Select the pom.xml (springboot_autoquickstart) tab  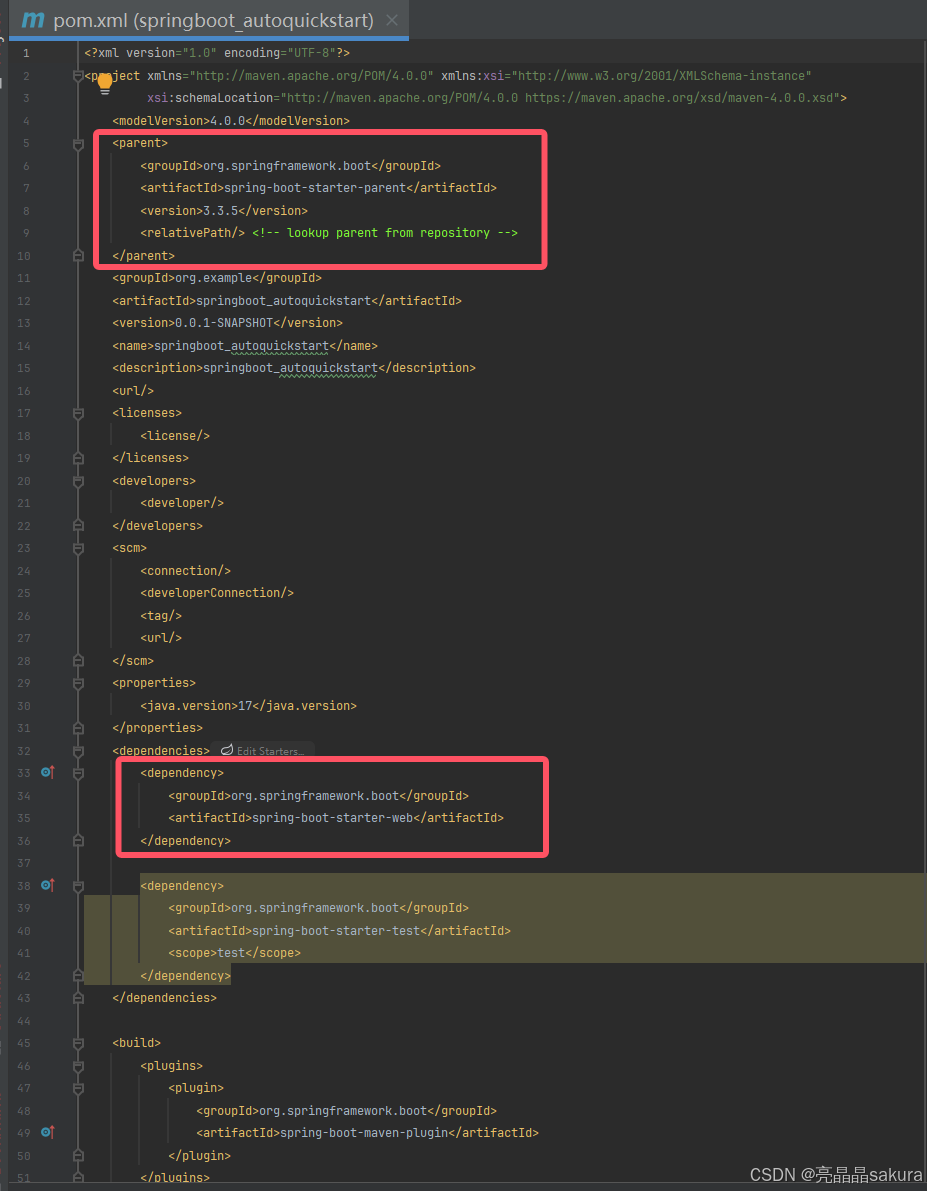click(x=200, y=19)
